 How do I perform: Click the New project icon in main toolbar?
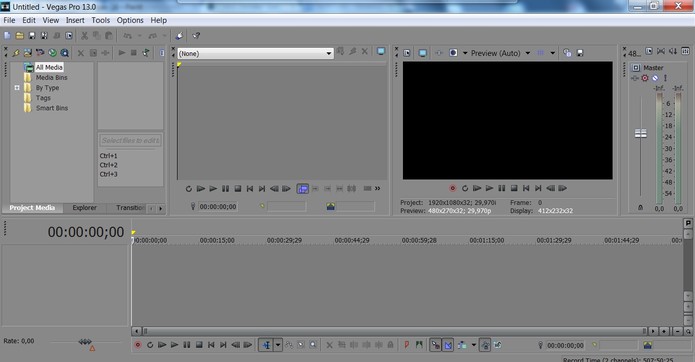pyautogui.click(x=7, y=35)
